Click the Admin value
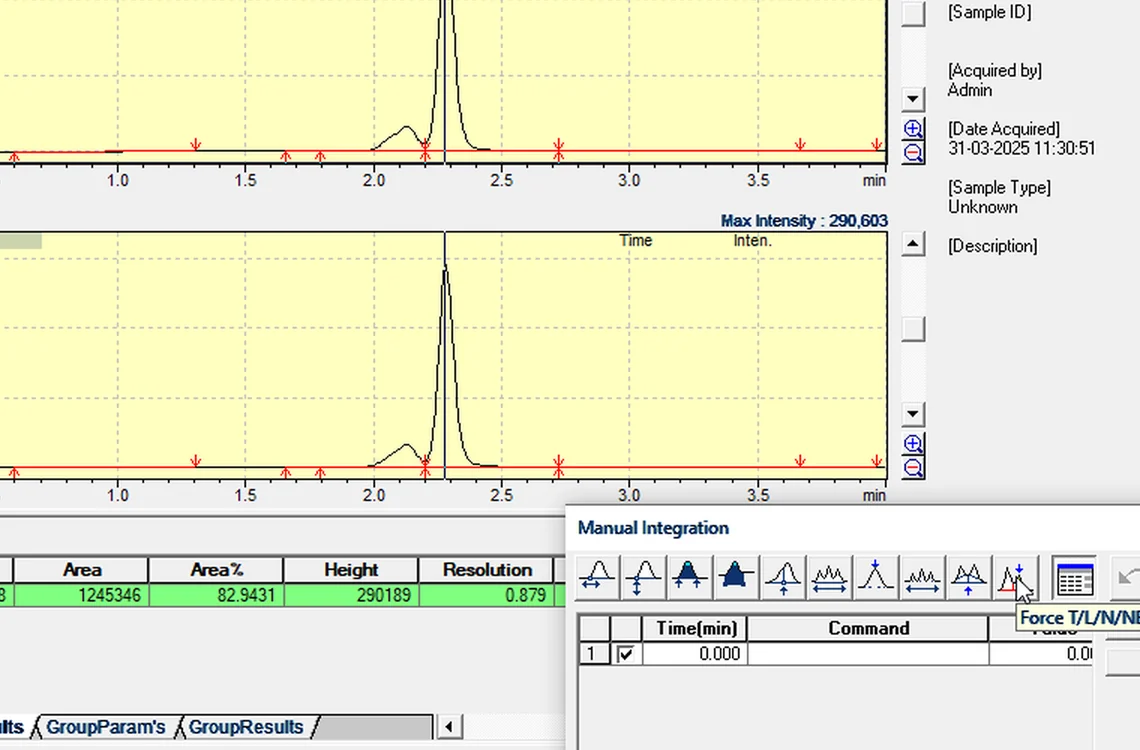The image size is (1140, 750). click(970, 90)
